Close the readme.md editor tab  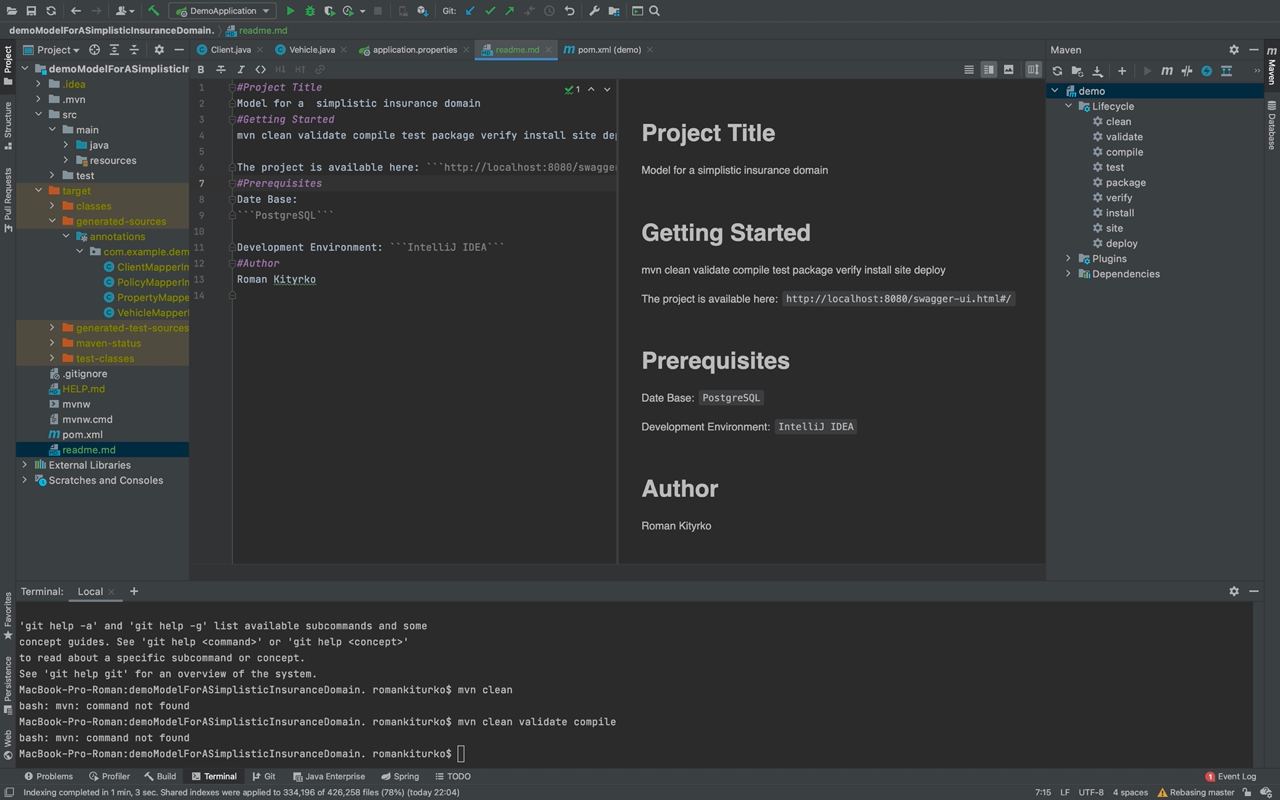point(549,49)
